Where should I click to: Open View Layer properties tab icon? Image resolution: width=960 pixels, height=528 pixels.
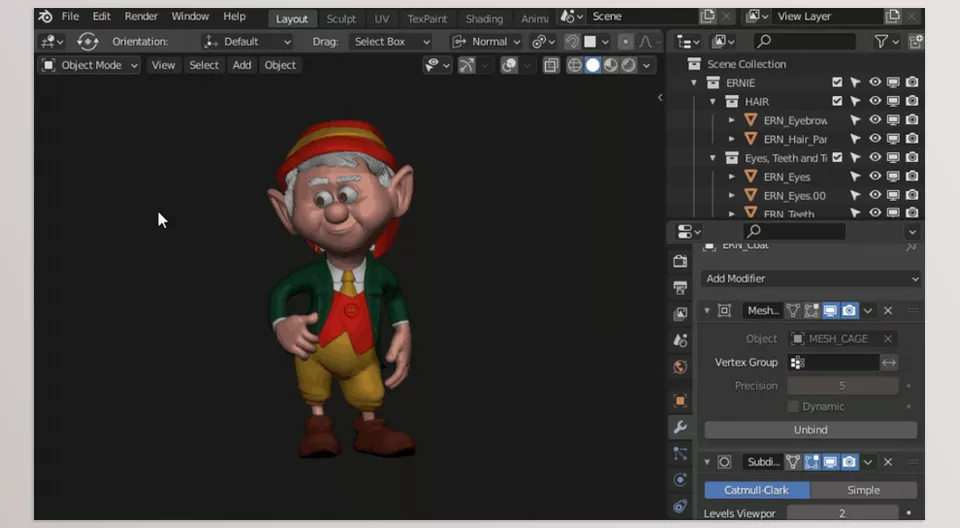[x=680, y=314]
